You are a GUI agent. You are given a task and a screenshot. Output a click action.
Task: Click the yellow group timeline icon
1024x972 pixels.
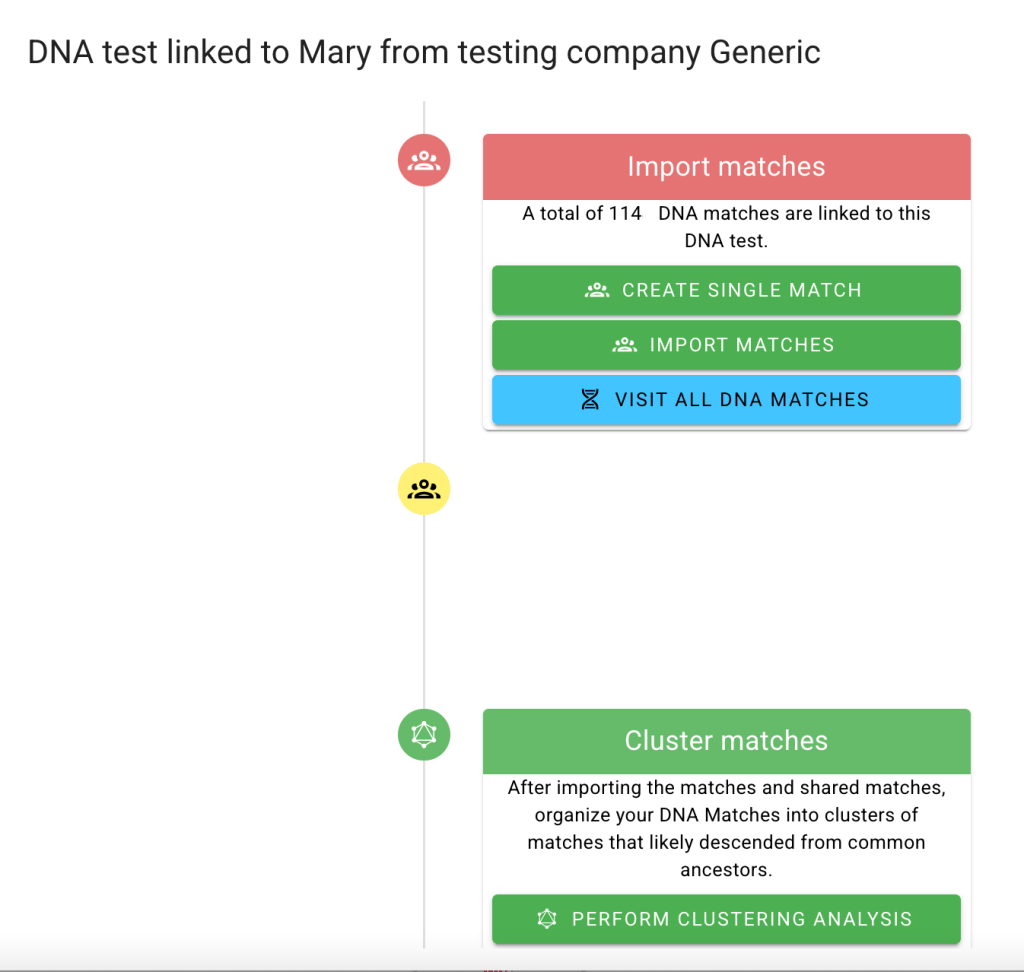(x=424, y=490)
